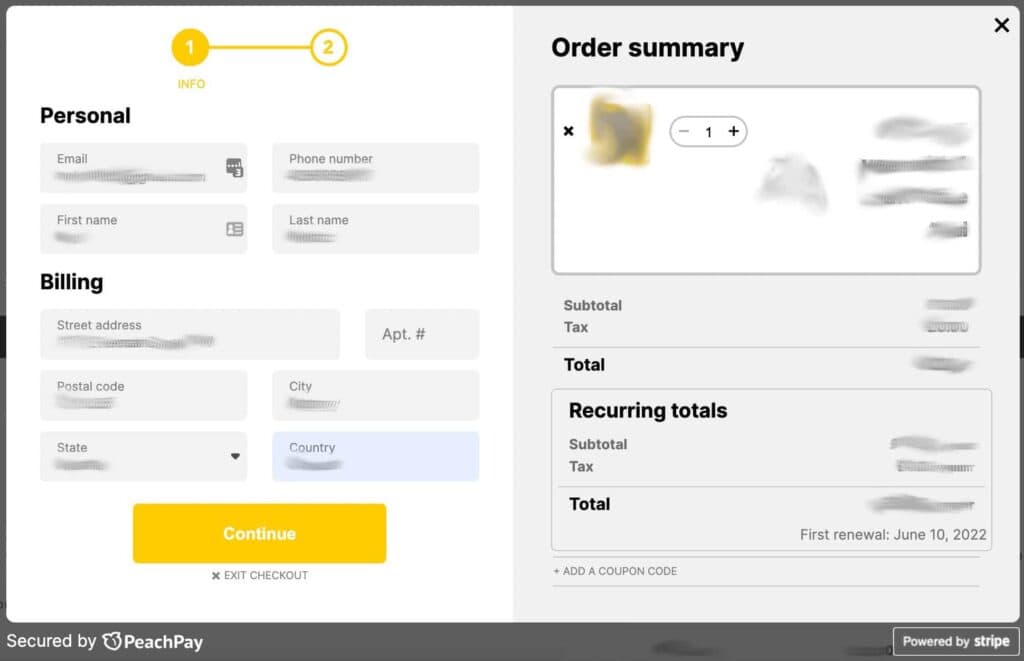Increase quantity with the plus button
The height and width of the screenshot is (661, 1024).
click(x=733, y=132)
